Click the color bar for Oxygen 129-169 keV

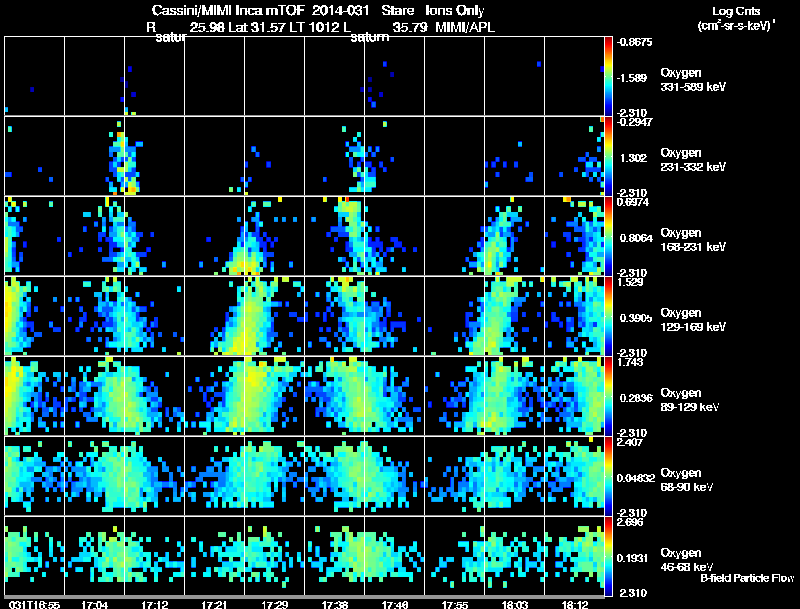pos(608,316)
